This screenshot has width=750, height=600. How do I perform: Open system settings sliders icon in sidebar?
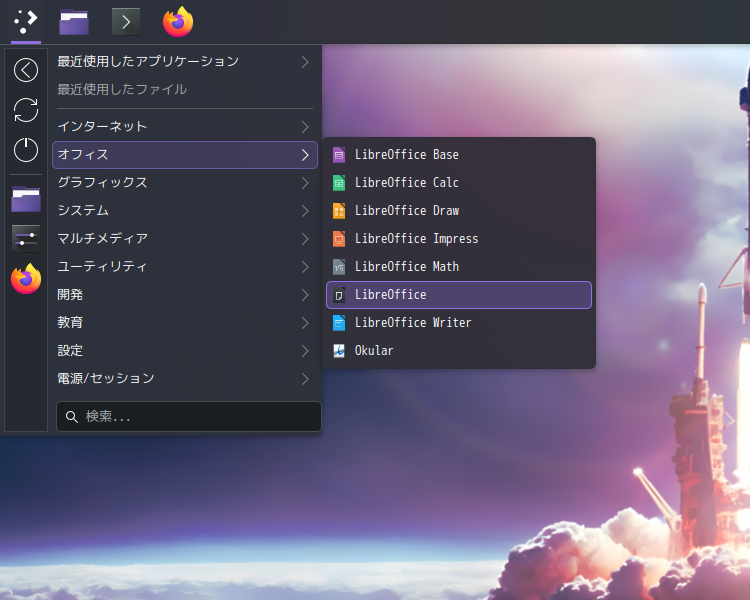tap(26, 238)
